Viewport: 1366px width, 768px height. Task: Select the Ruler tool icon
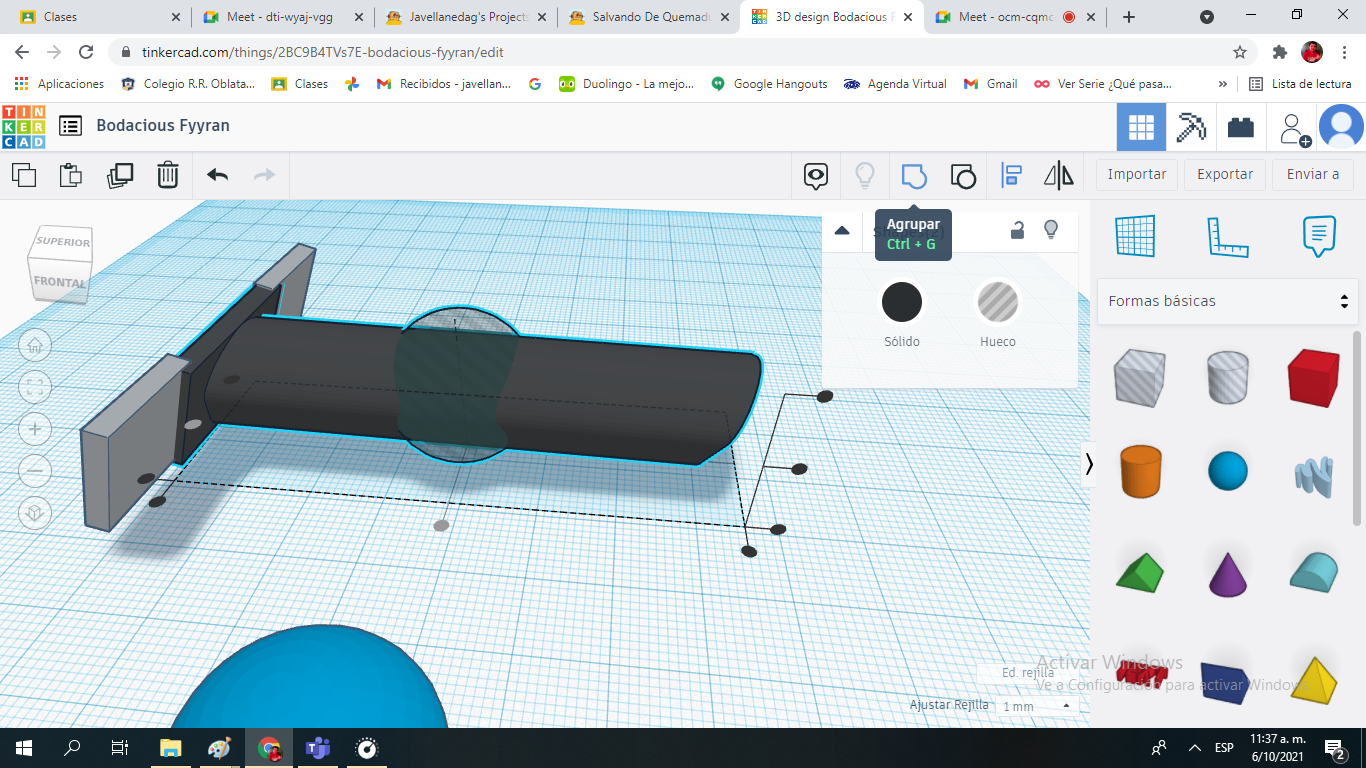[x=1227, y=237]
